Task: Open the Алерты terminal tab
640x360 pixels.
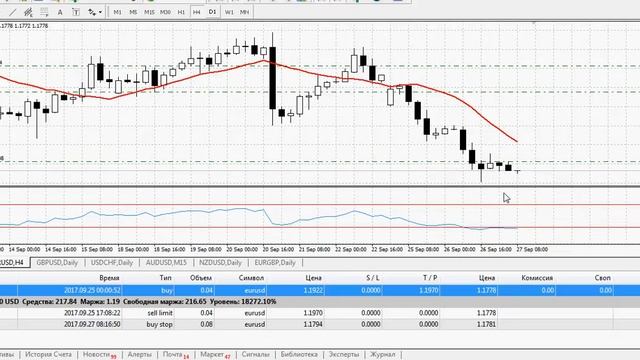Action: tap(140, 354)
